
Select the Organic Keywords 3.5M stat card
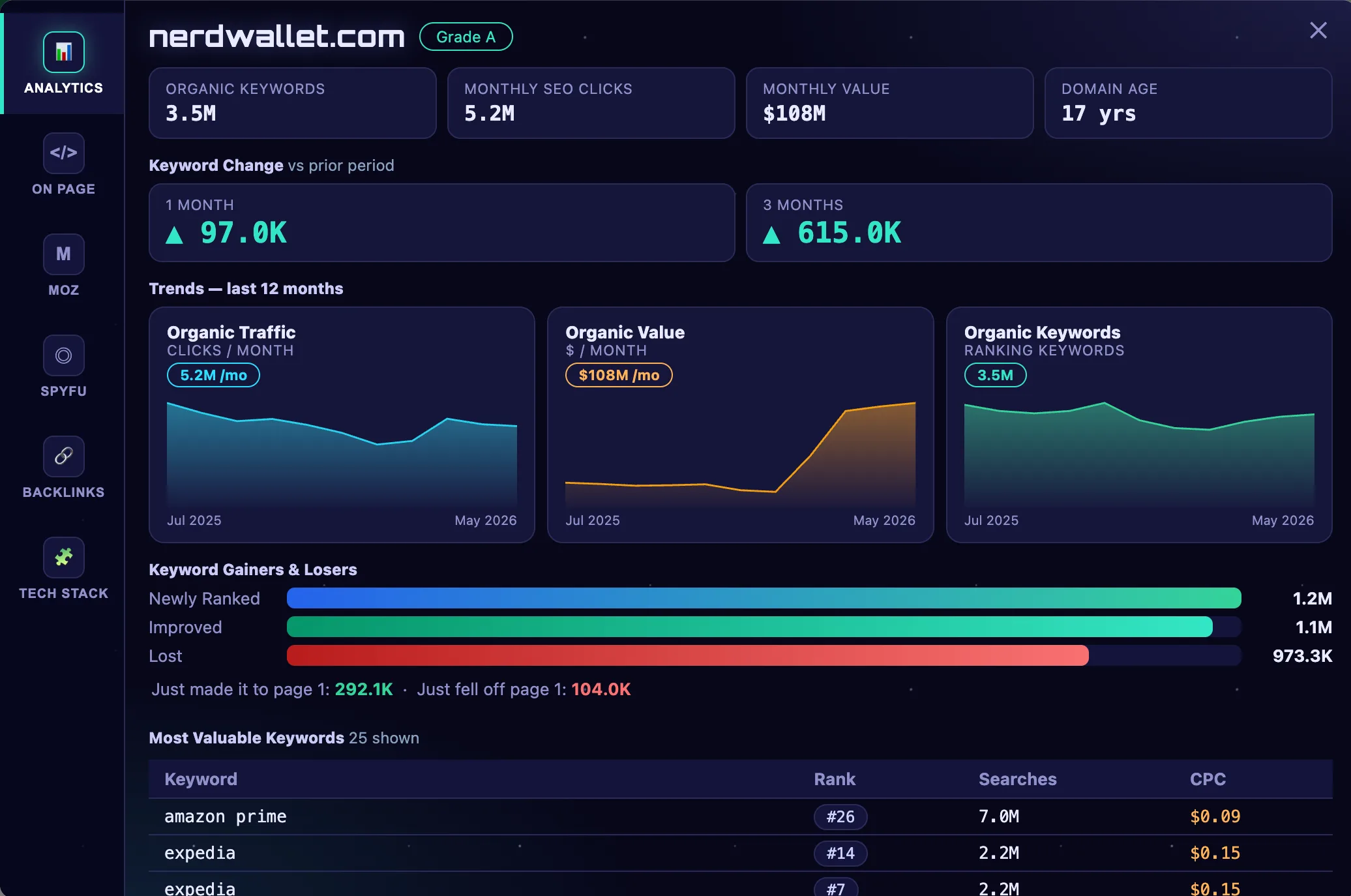click(x=293, y=103)
